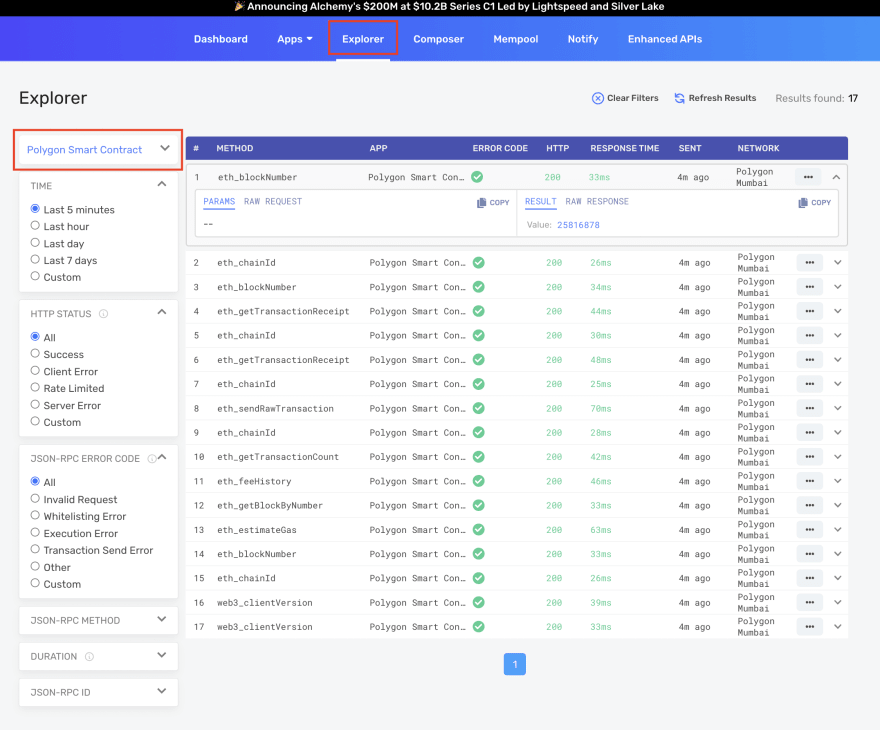Select the Last hour time filter
Viewport: 880px width, 730px height.
(36, 227)
